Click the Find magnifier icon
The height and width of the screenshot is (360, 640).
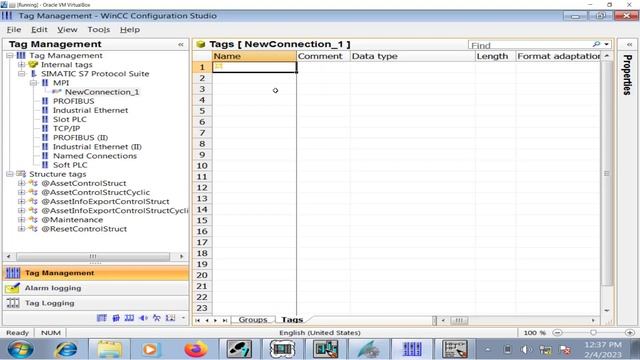click(x=596, y=44)
